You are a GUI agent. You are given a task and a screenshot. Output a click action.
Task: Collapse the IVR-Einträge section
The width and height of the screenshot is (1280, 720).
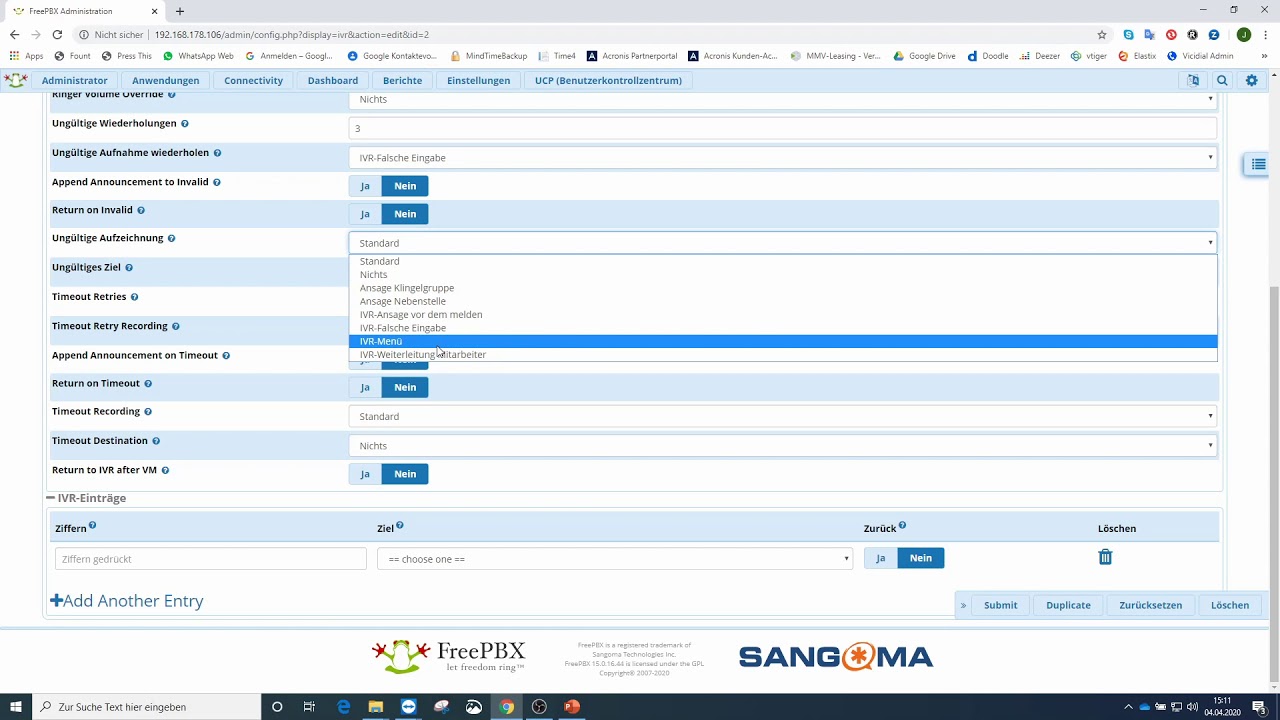point(51,498)
